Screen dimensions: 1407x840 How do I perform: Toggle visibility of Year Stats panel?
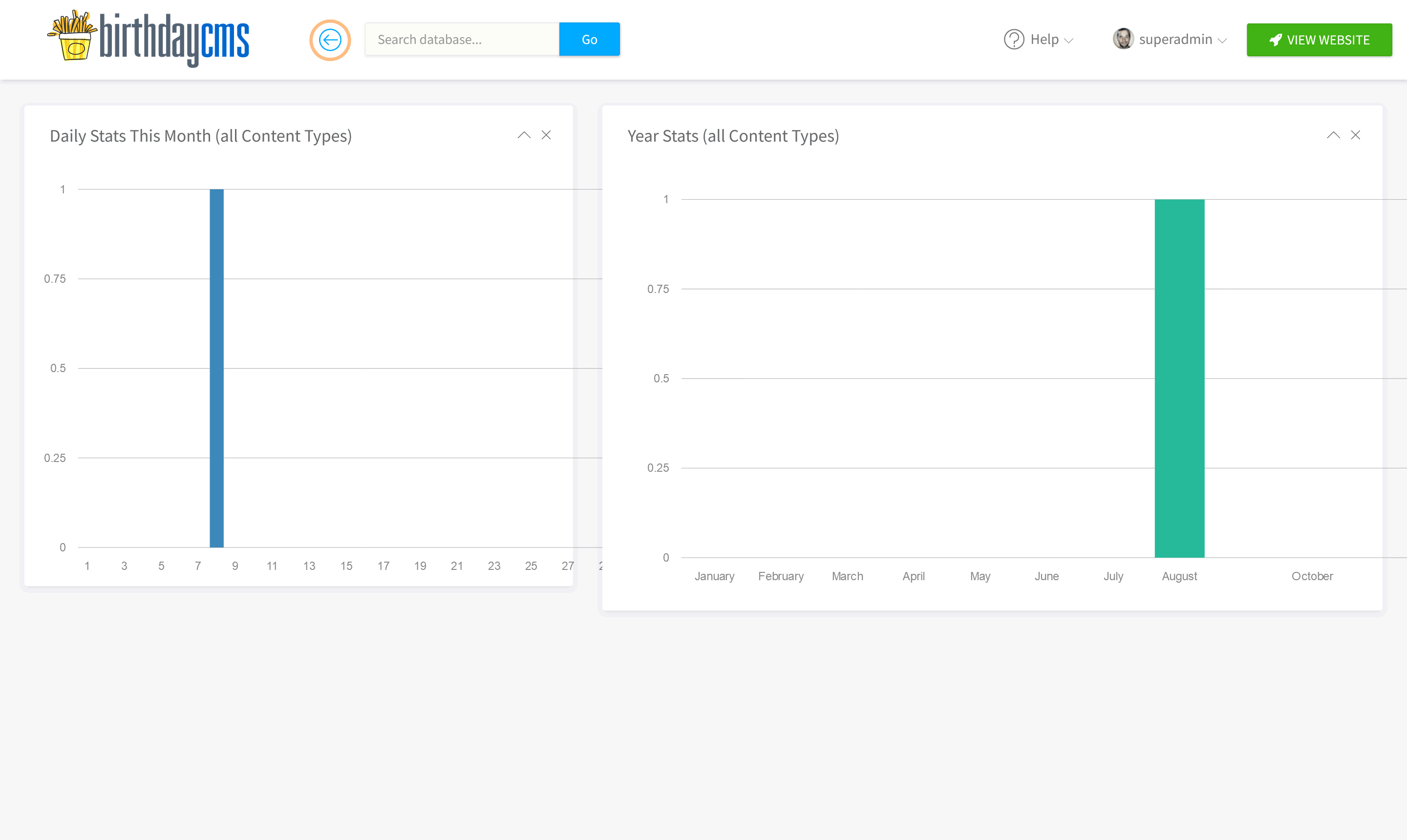click(1333, 134)
